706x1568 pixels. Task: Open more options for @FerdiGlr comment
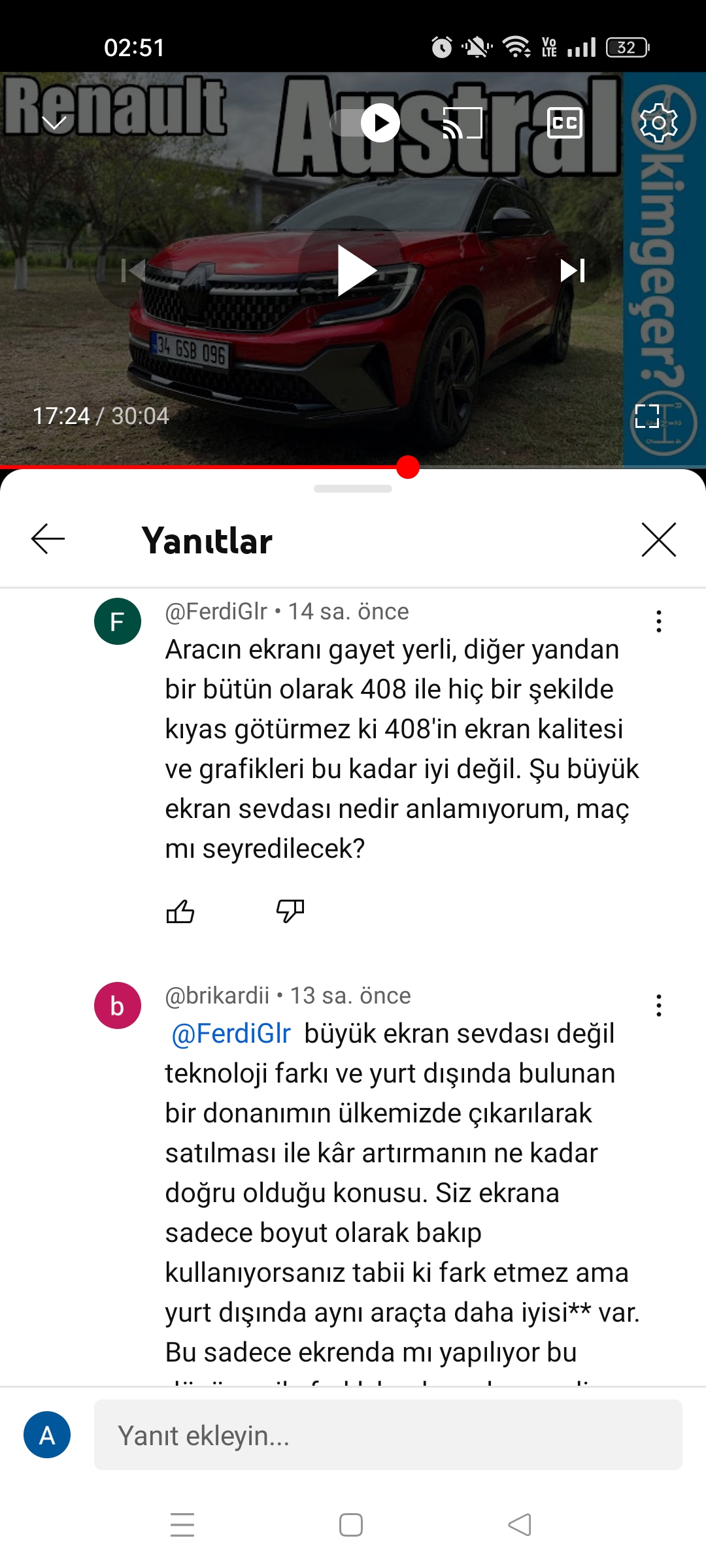point(659,621)
